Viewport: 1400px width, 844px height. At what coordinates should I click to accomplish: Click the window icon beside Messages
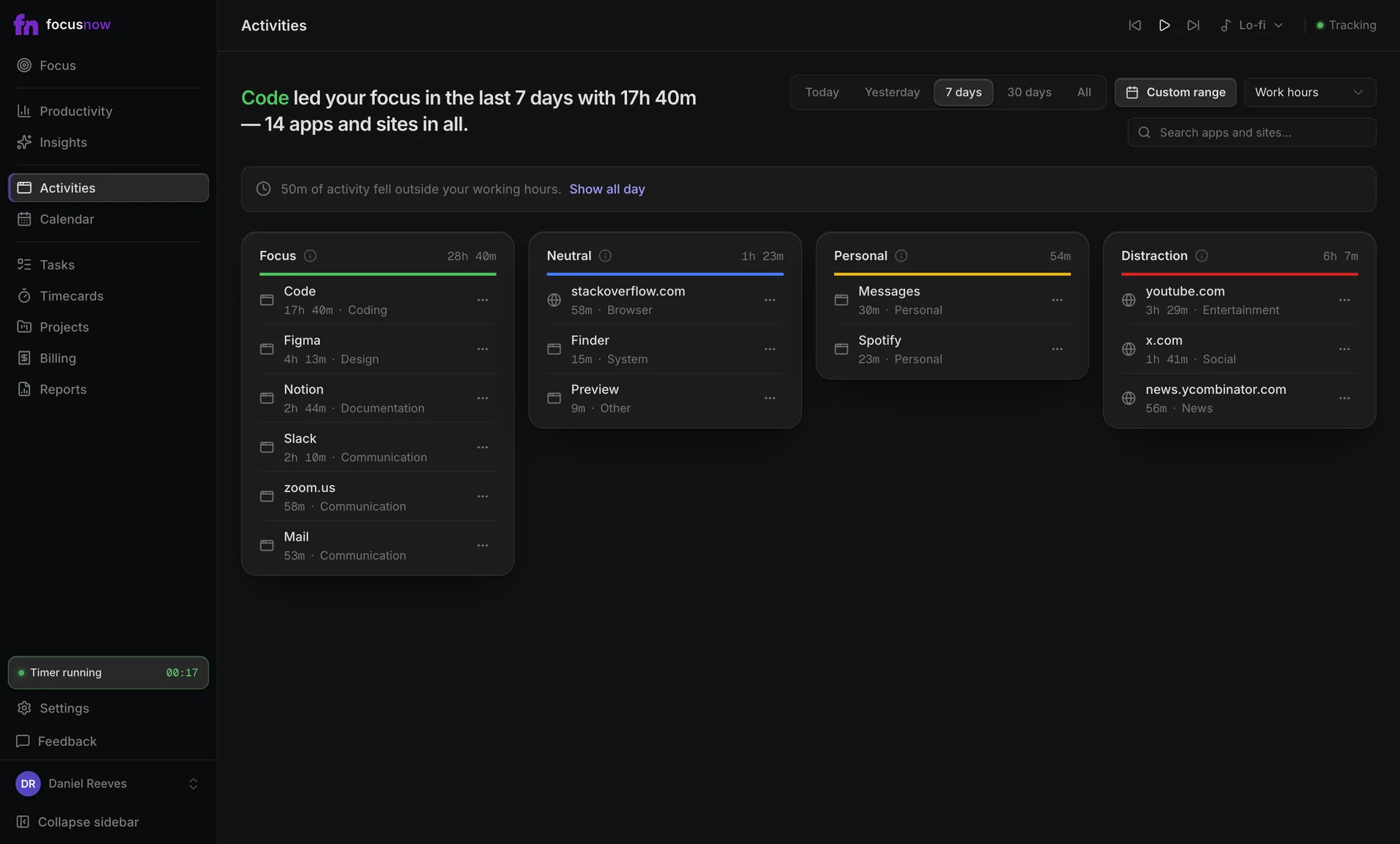click(841, 301)
